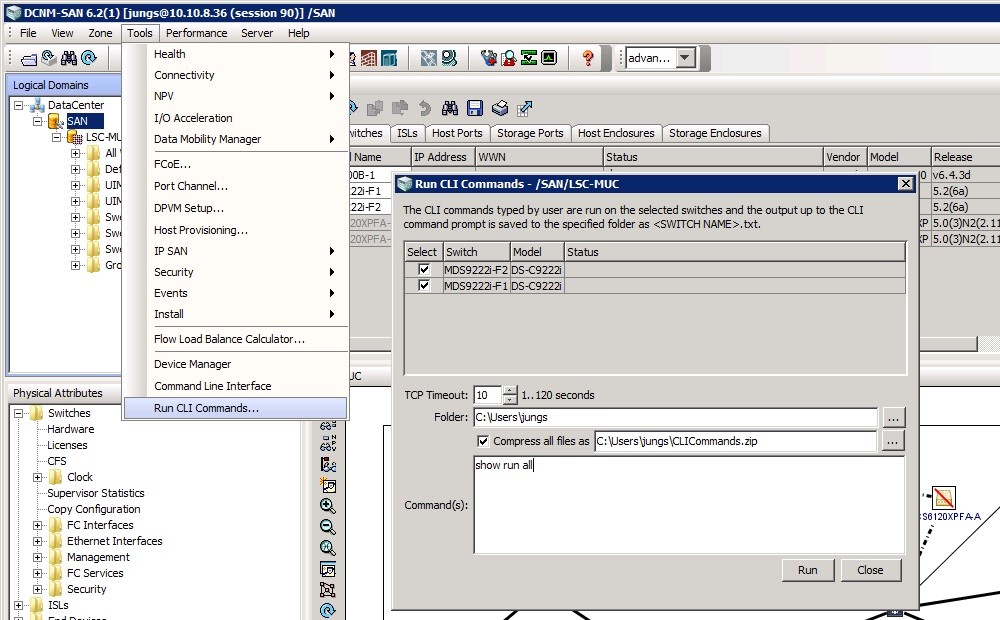Viewport: 1000px width, 620px height.
Task: Uncheck the MDS9222i-F2 switch checkbox
Action: 424,269
